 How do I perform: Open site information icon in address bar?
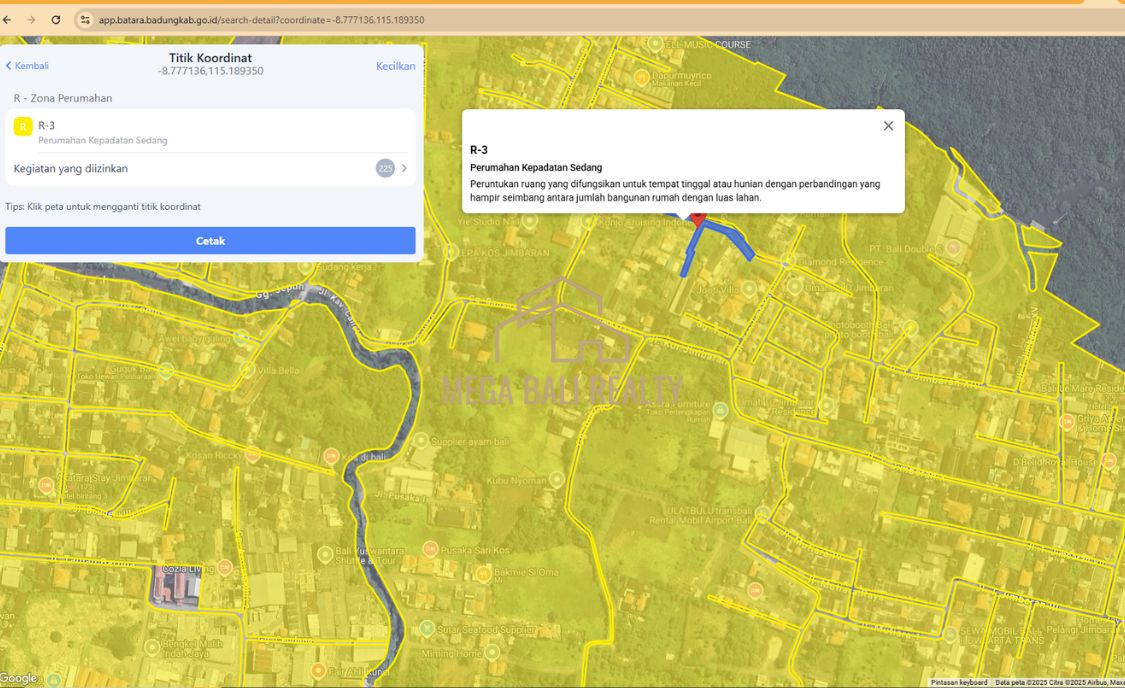pyautogui.click(x=85, y=20)
